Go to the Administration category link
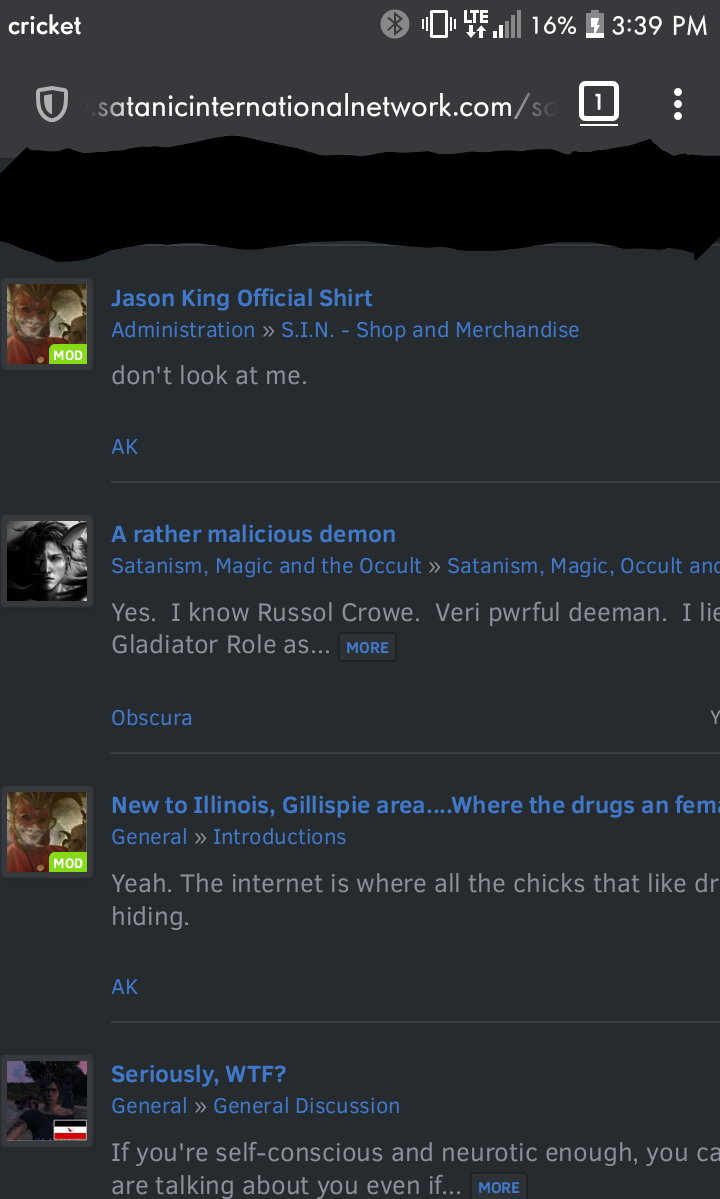The image size is (720, 1199). click(x=183, y=330)
